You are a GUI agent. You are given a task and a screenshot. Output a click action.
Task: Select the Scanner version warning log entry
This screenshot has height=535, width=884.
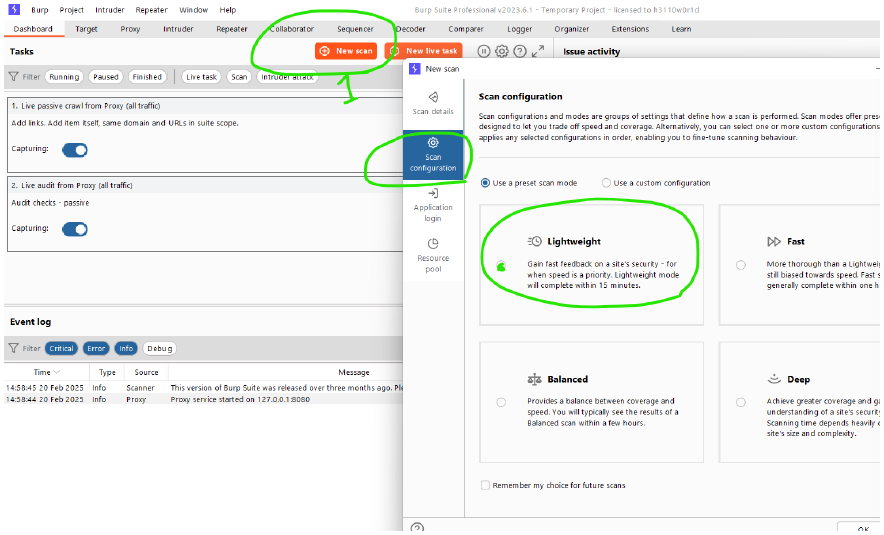tap(204, 388)
